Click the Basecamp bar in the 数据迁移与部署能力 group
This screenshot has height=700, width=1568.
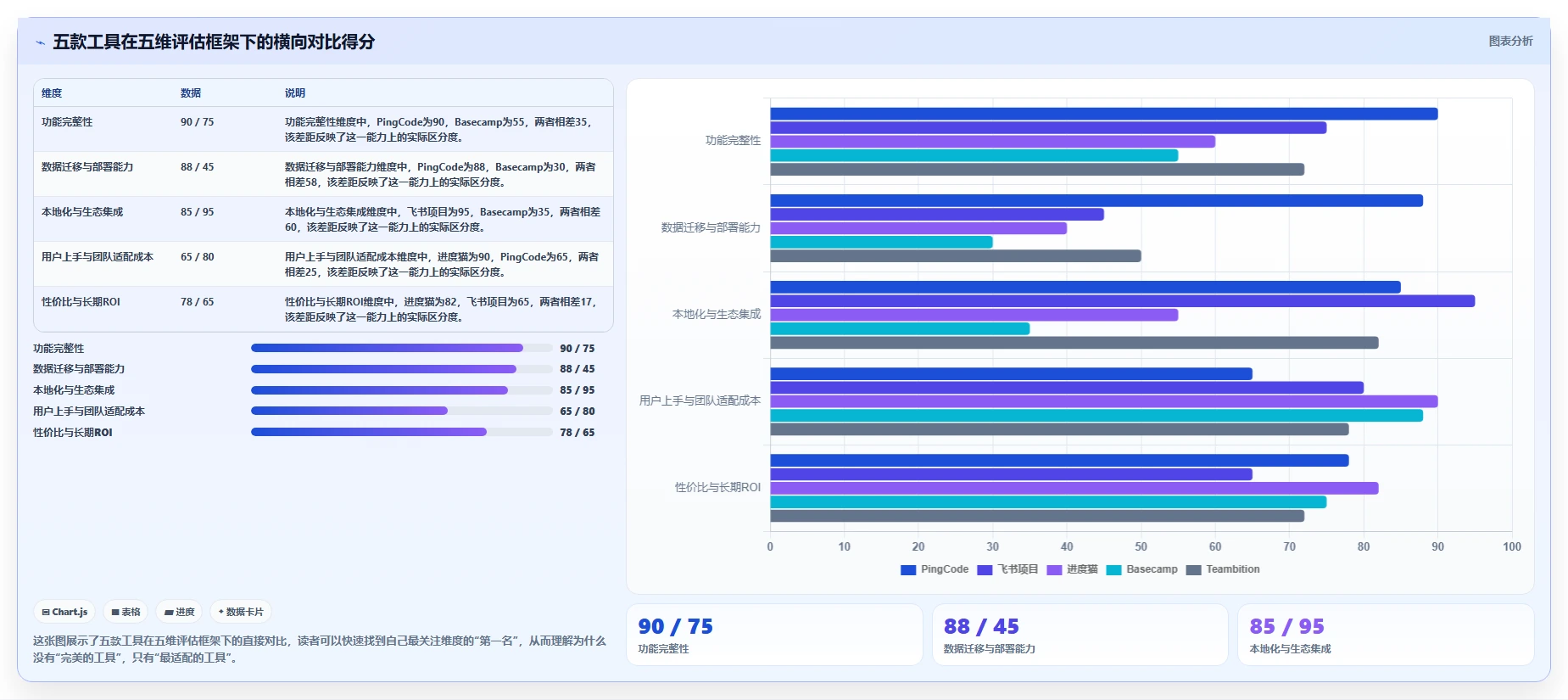(881, 242)
